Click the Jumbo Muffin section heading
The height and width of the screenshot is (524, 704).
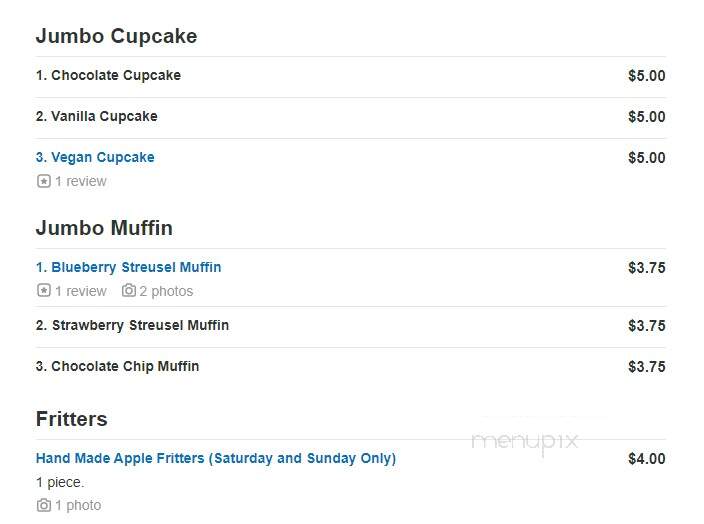[x=104, y=228]
